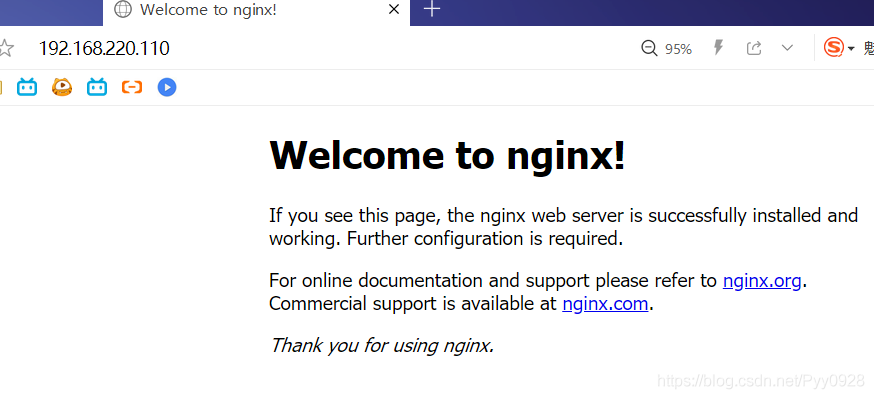Click the address bar showing 192.168.220.110
874x399 pixels.
104,48
